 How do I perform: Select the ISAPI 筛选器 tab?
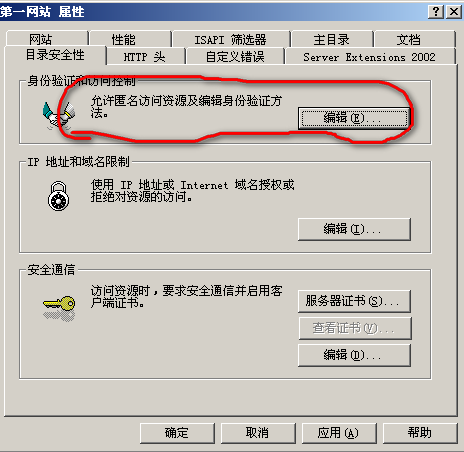click(x=231, y=39)
